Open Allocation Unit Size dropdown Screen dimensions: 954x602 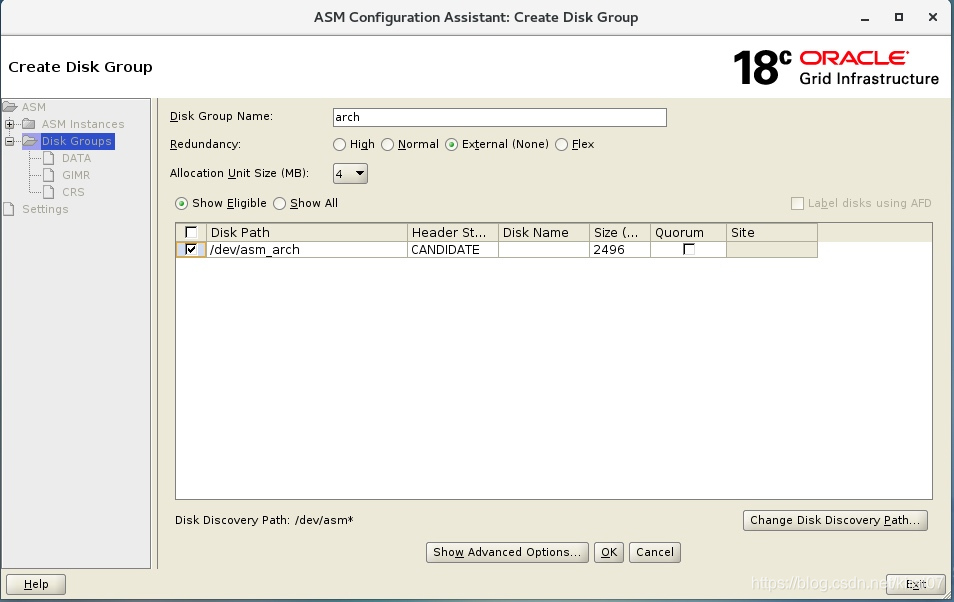coord(350,173)
